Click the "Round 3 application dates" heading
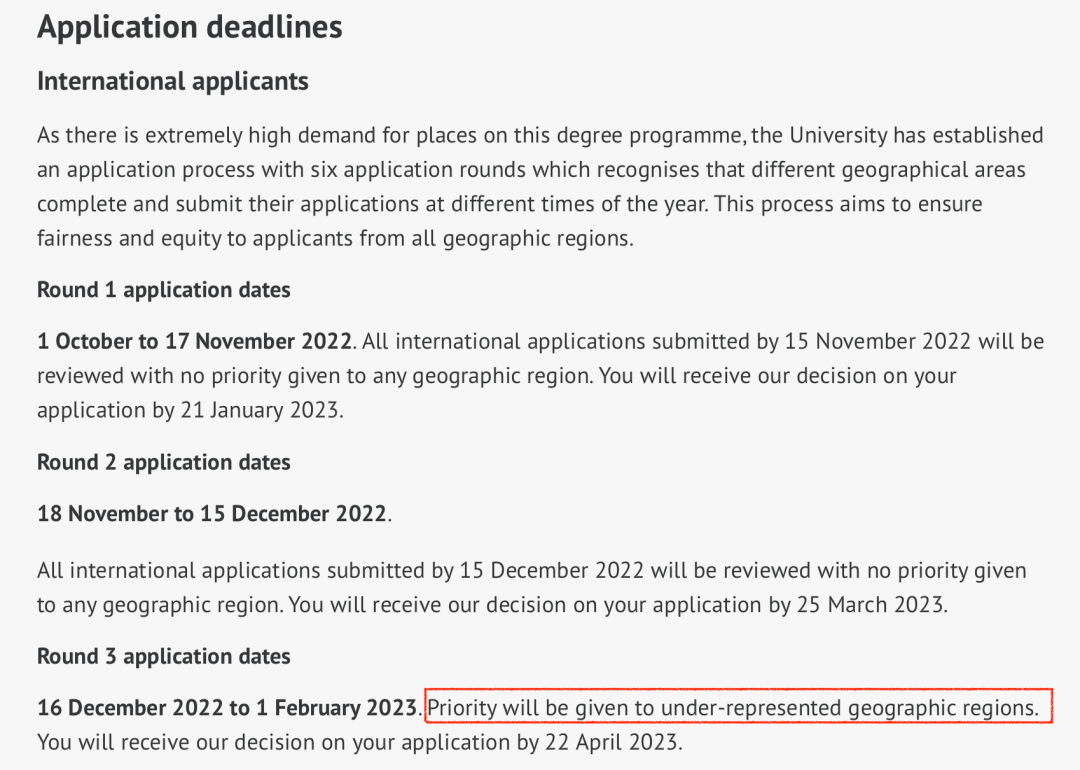 (x=164, y=656)
